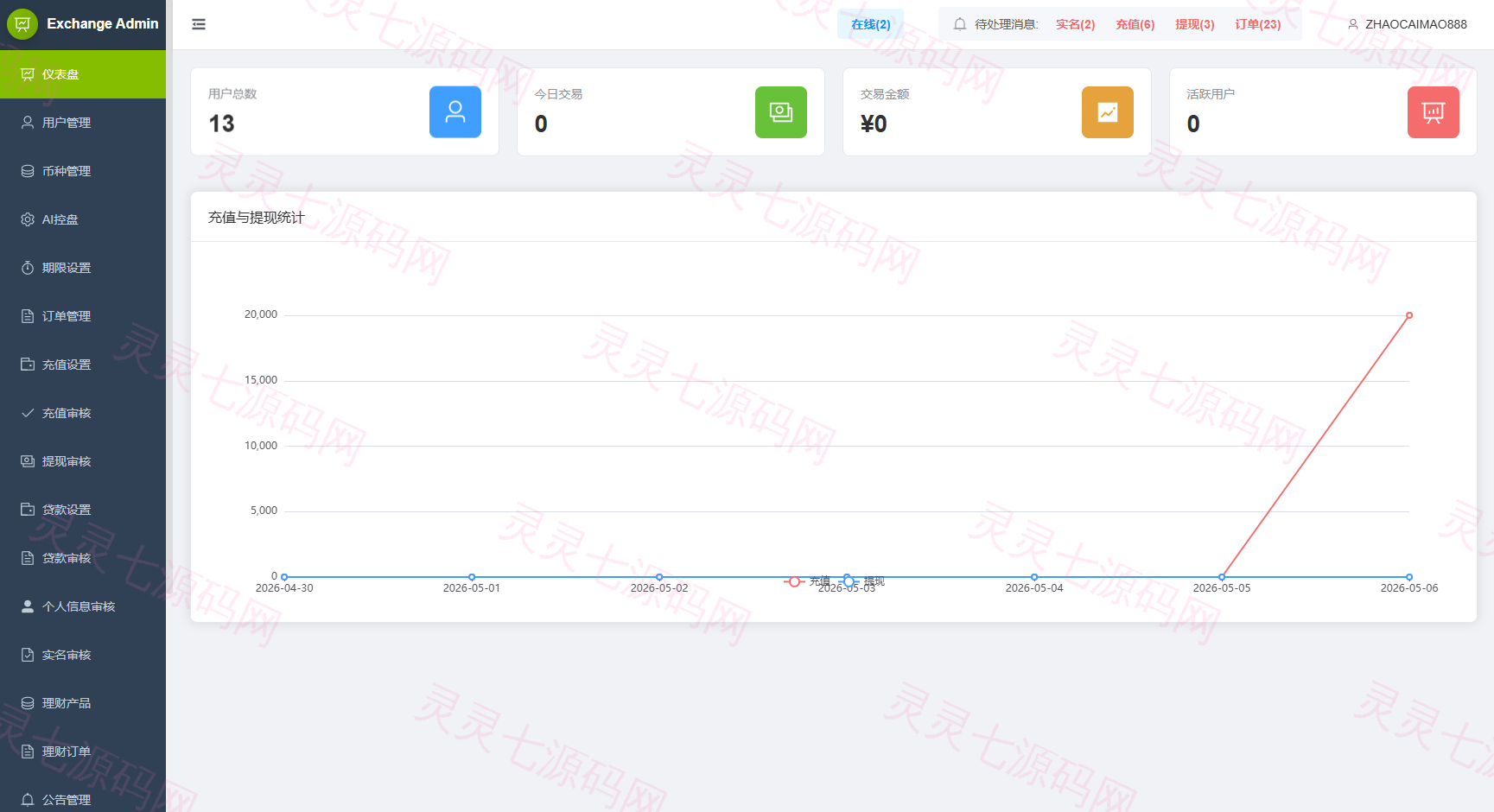Click the notification bell icon

pos(959,24)
